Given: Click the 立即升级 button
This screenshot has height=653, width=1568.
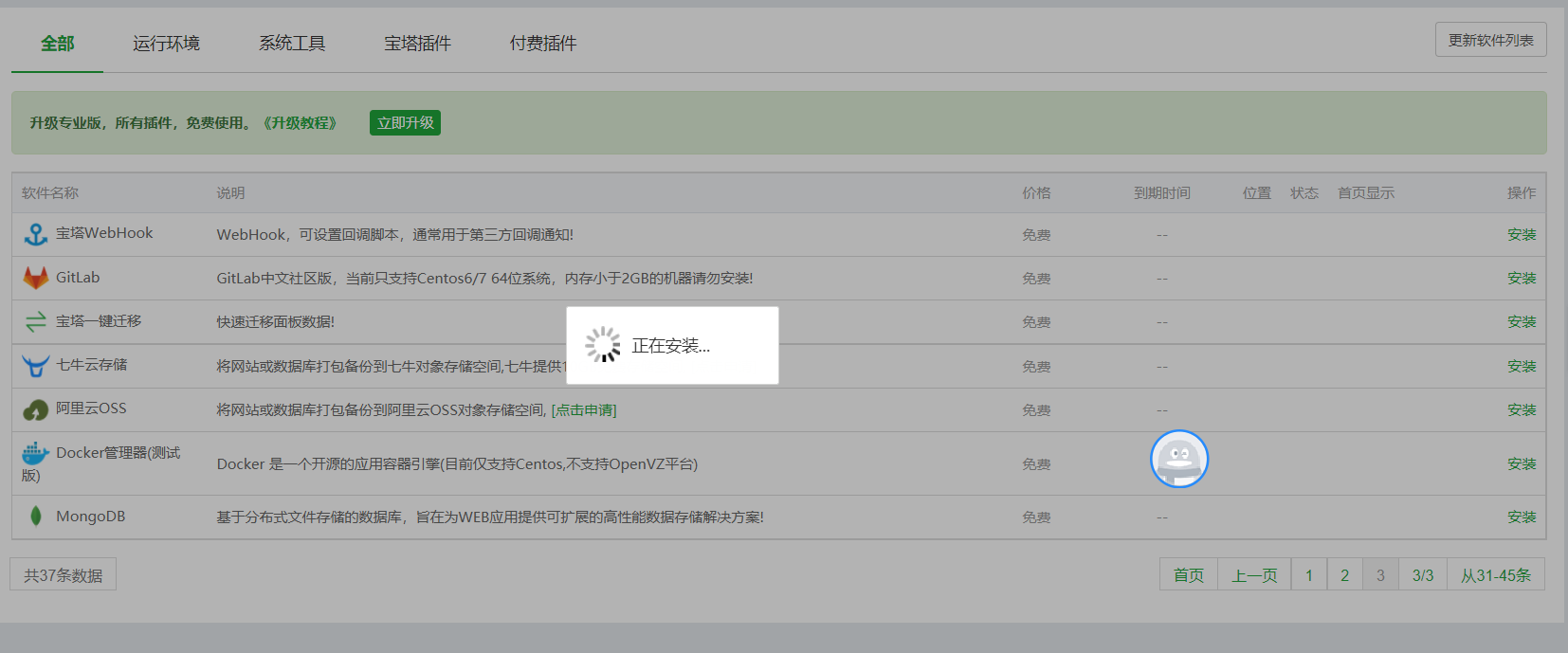Looking at the screenshot, I should (405, 123).
